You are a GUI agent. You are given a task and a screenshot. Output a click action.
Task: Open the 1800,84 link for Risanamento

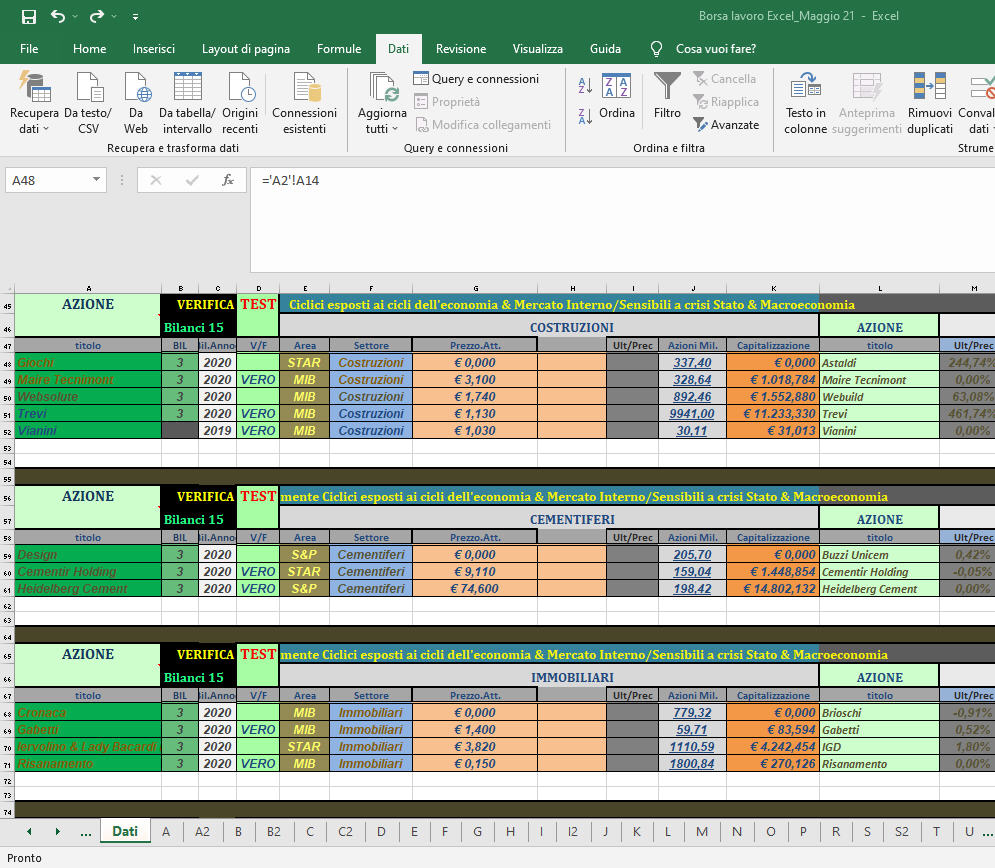[692, 764]
